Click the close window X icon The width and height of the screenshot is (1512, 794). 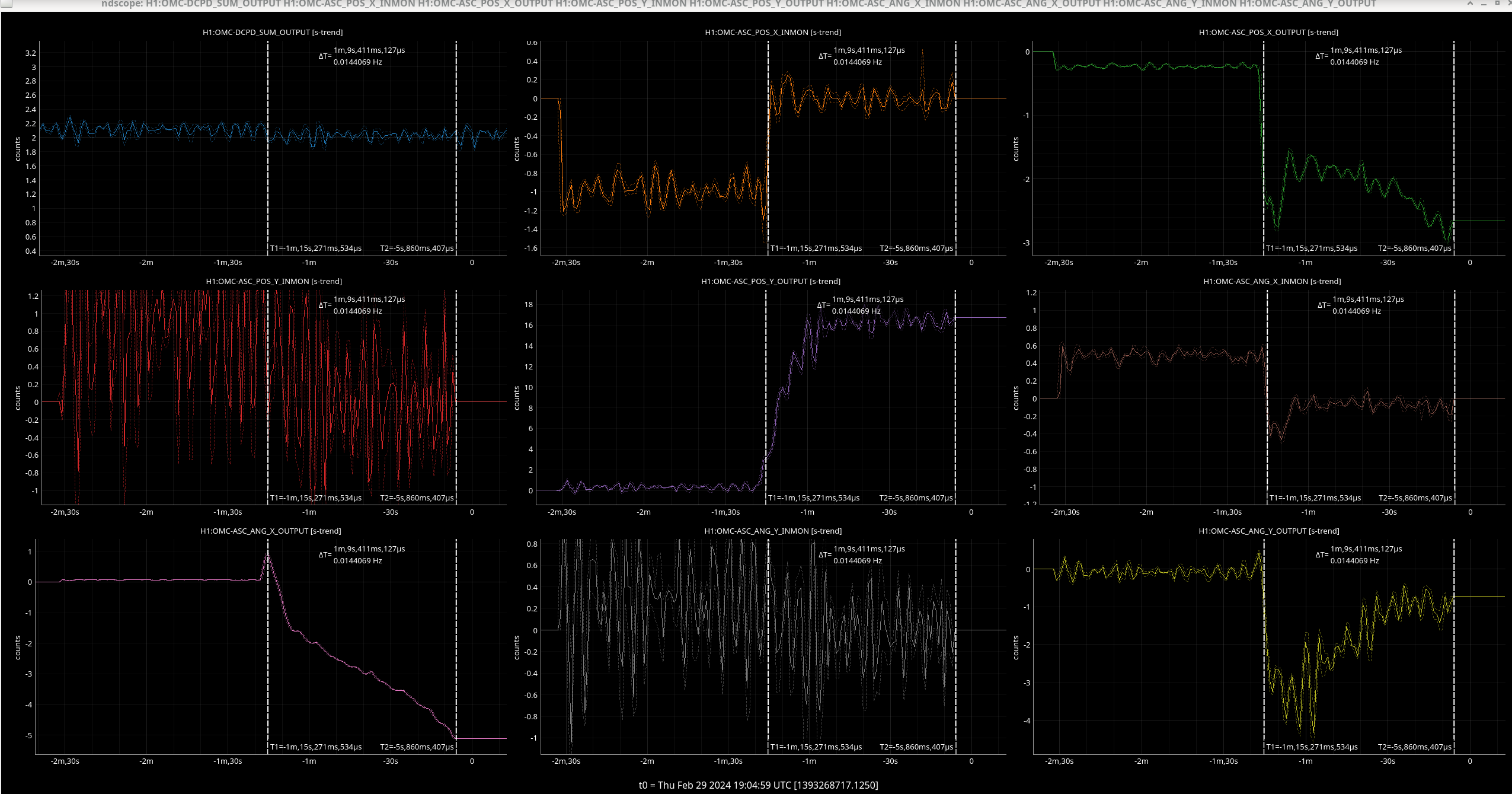[1508, 4]
